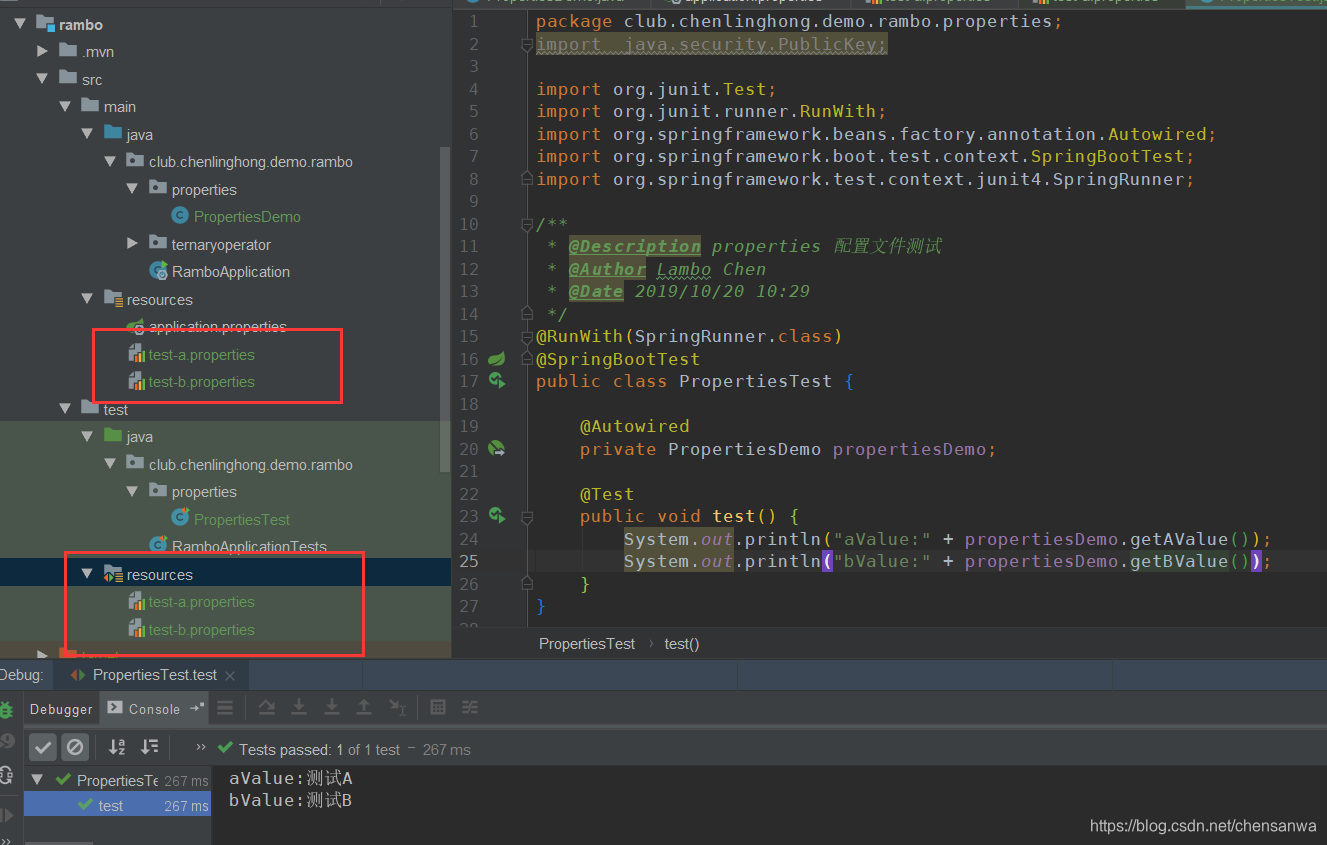Open test-a.properties under main resources
Viewport: 1327px width, 845px height.
pyautogui.click(x=202, y=354)
